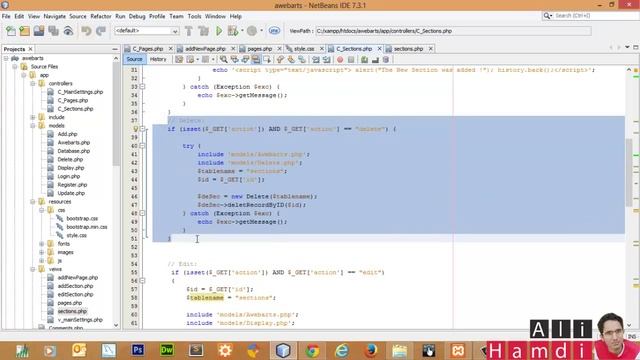640x360 pixels.
Task: Expand the images folder node
Action: tap(42, 252)
